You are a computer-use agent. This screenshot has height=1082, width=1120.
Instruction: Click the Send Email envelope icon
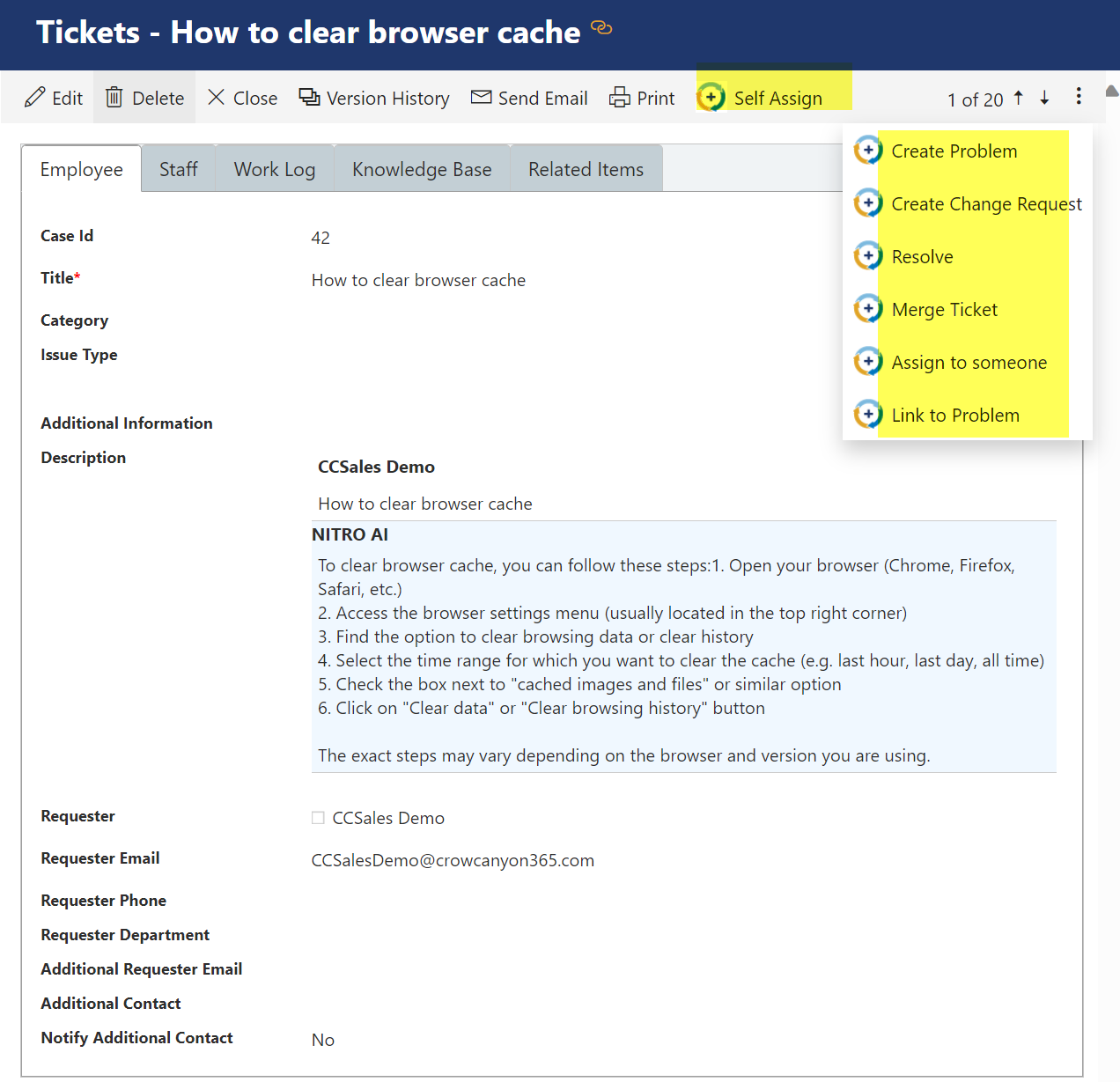481,97
